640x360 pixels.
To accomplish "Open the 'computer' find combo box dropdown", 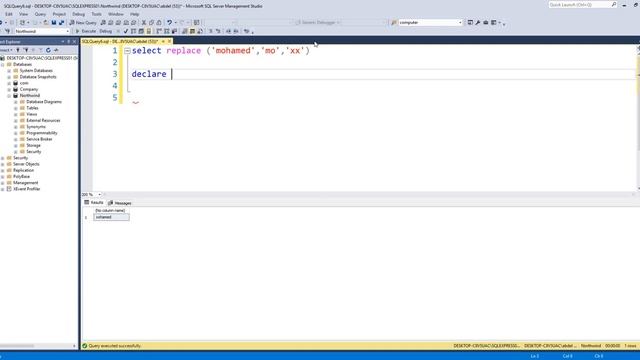I will point(460,22).
